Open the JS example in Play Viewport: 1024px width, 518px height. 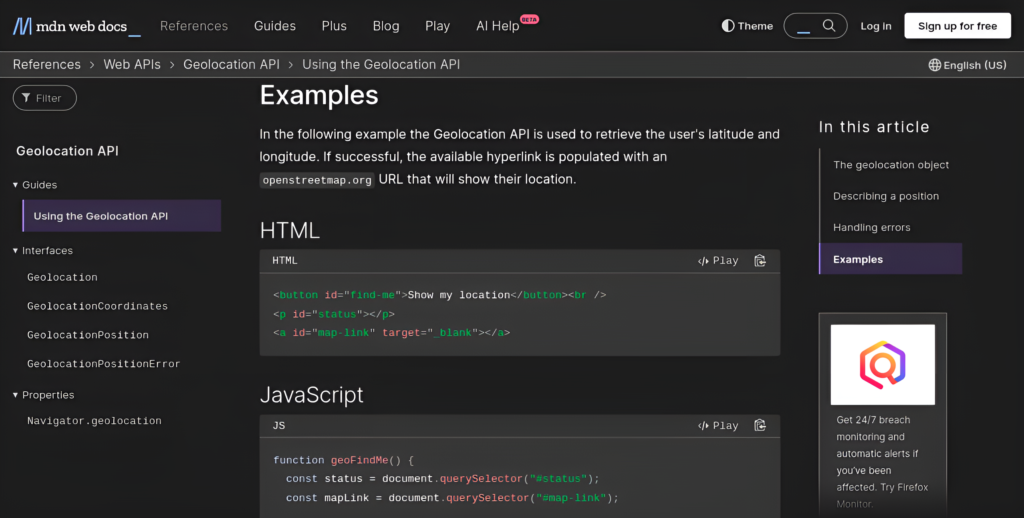click(x=718, y=426)
